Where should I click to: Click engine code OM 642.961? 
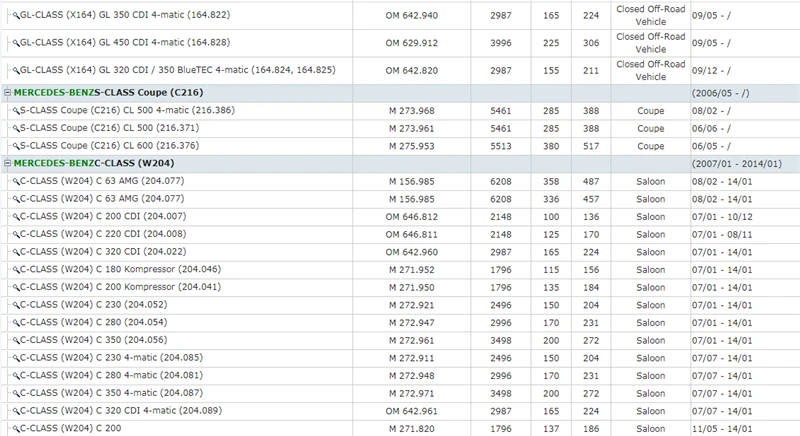coord(412,412)
